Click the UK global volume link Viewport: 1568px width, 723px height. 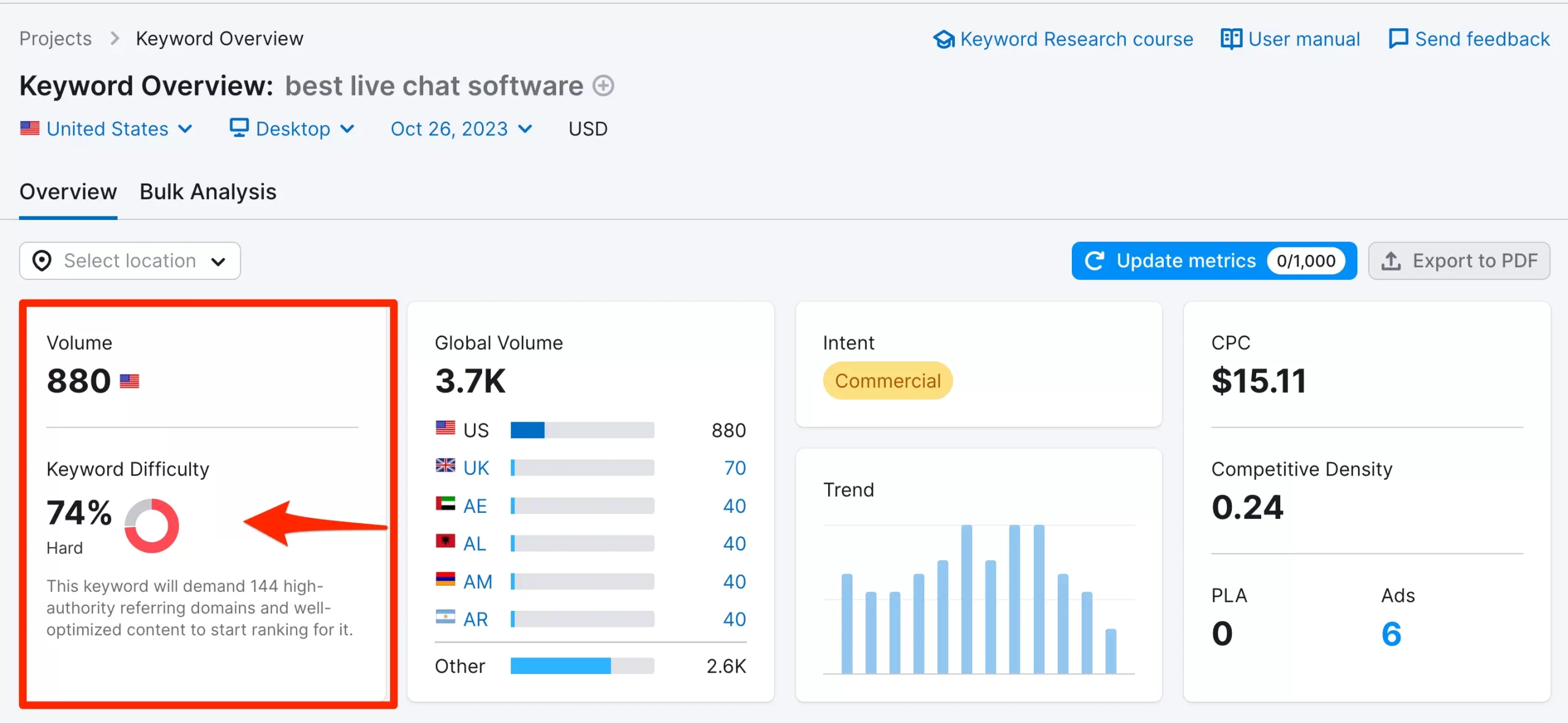coord(476,468)
